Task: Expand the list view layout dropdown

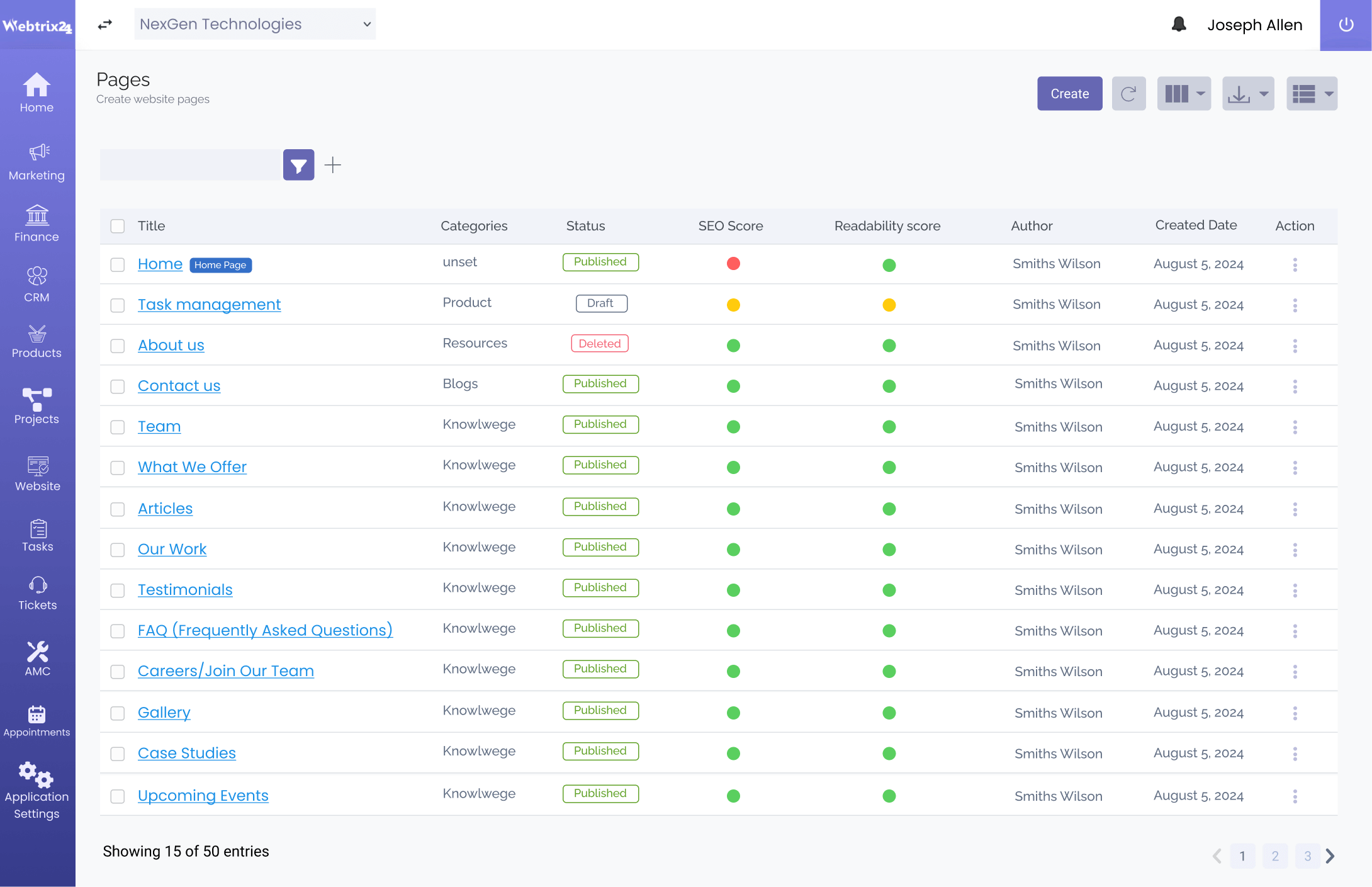Action: click(x=1312, y=94)
